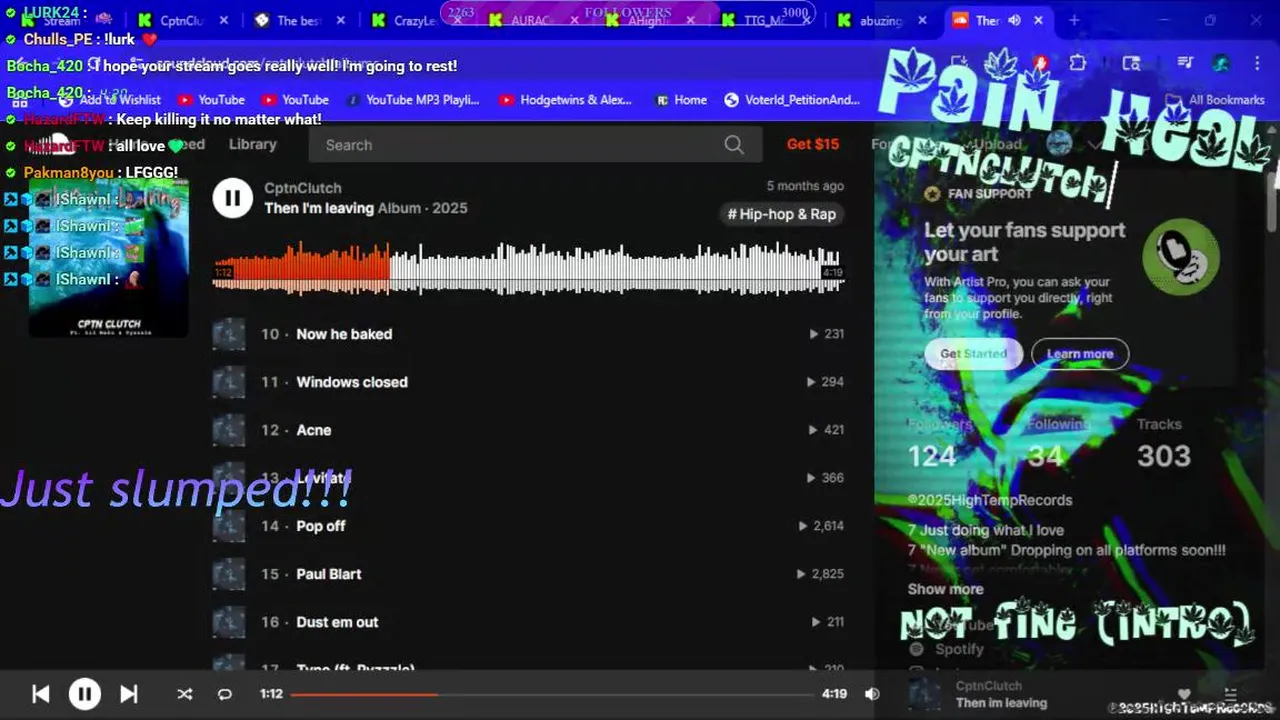Toggle repeat in the bottom player
The height and width of the screenshot is (720, 1280).
[225, 694]
